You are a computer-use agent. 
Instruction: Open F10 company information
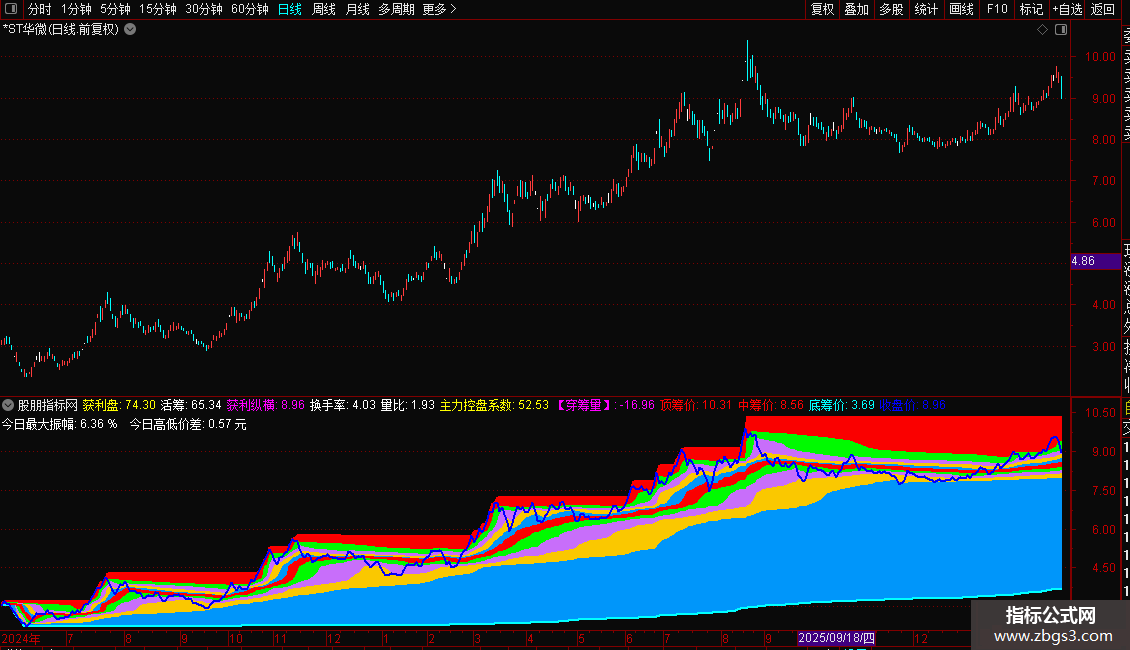click(997, 9)
